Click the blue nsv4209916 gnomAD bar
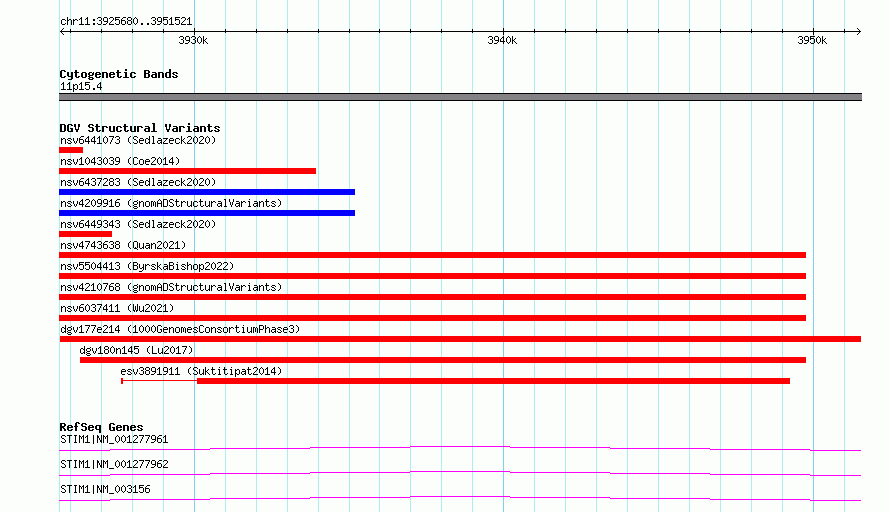The height and width of the screenshot is (512, 890). coord(207,213)
